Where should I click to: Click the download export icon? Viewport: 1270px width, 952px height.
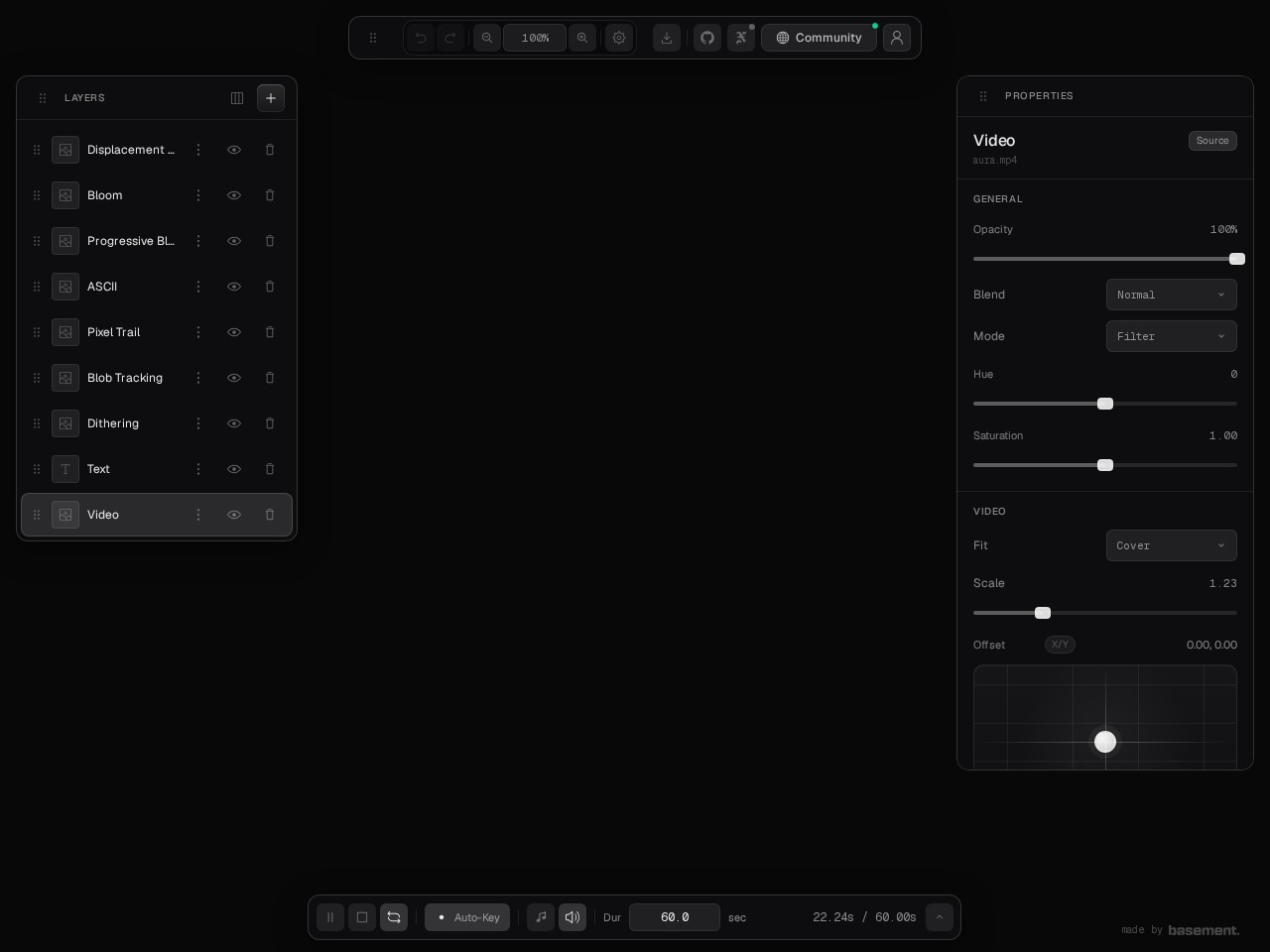click(x=667, y=38)
